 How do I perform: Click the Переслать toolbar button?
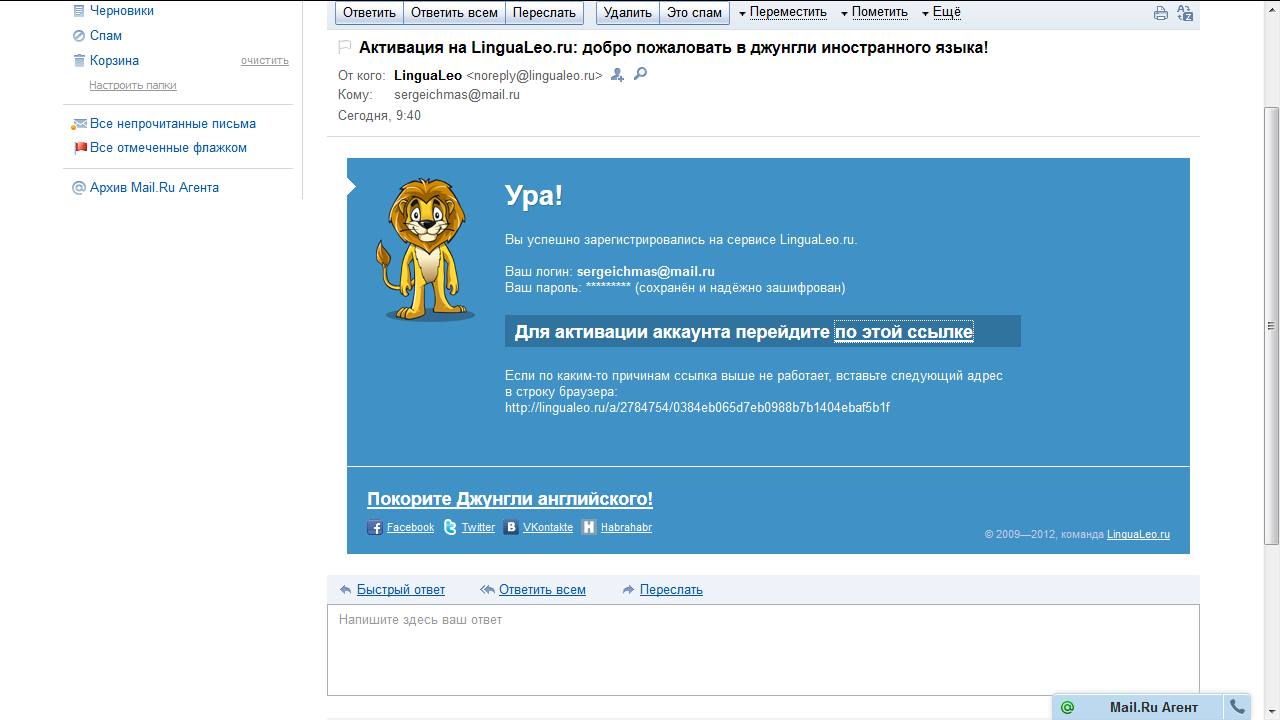coord(544,12)
